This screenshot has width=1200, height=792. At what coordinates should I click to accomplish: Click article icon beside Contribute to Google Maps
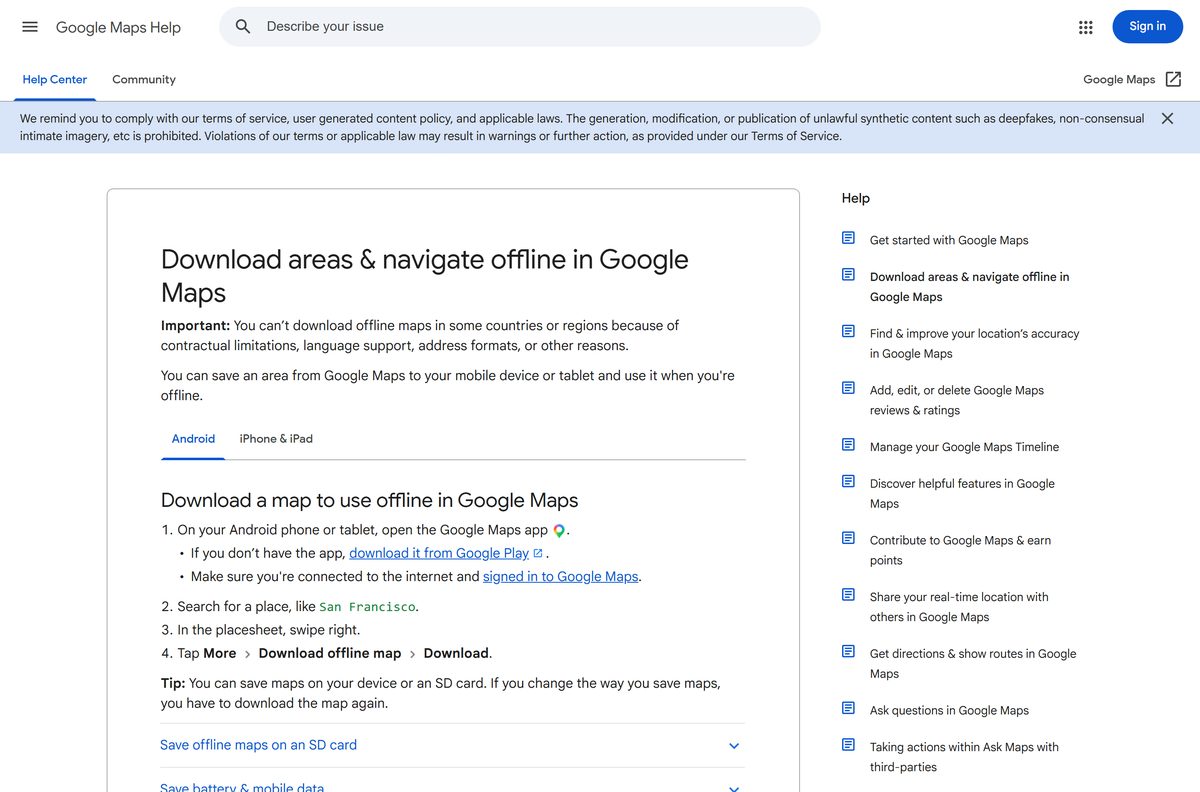(848, 539)
